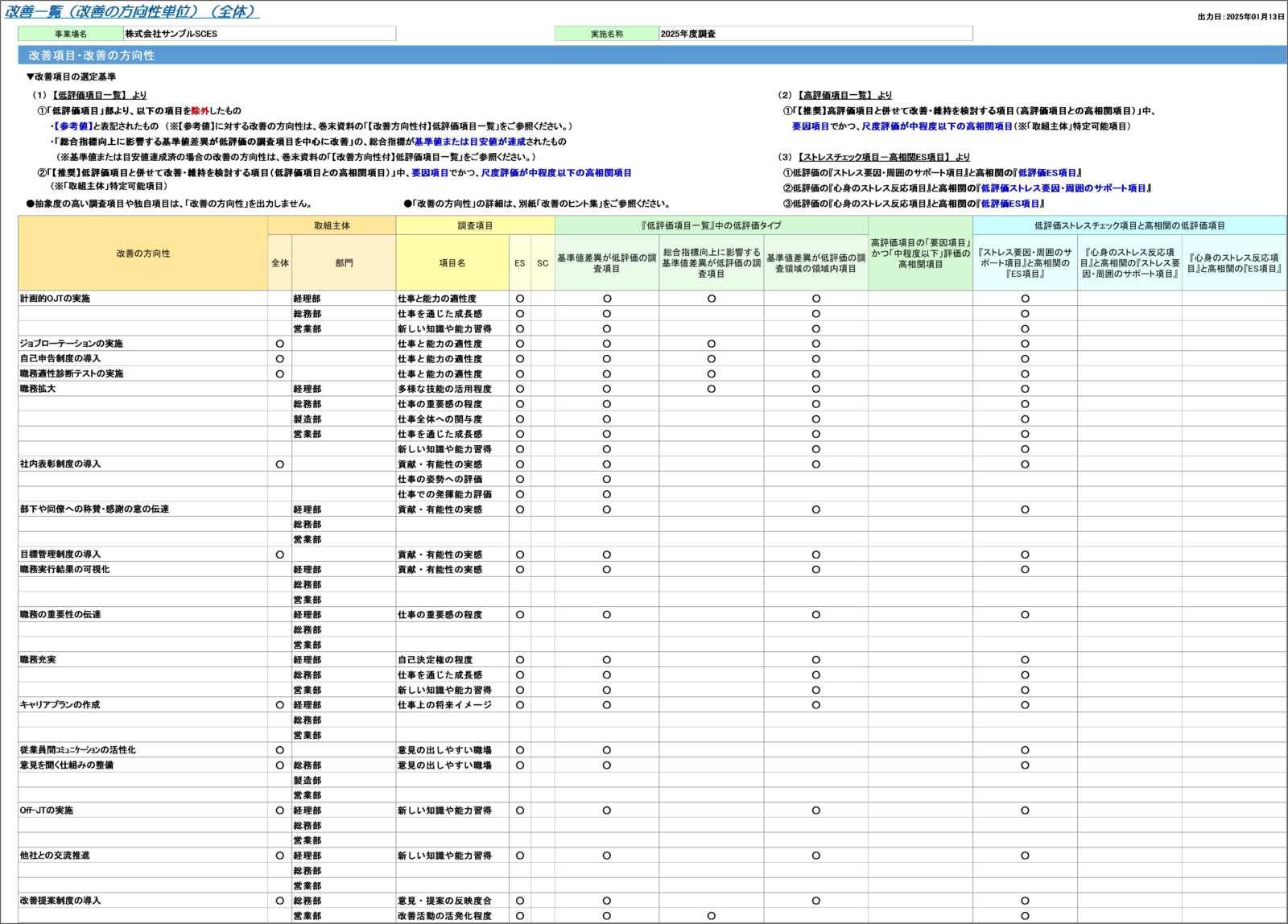Click the 高評価項目の「要因項目」 header cell
This screenshot has width=1288, height=924.
920,254
